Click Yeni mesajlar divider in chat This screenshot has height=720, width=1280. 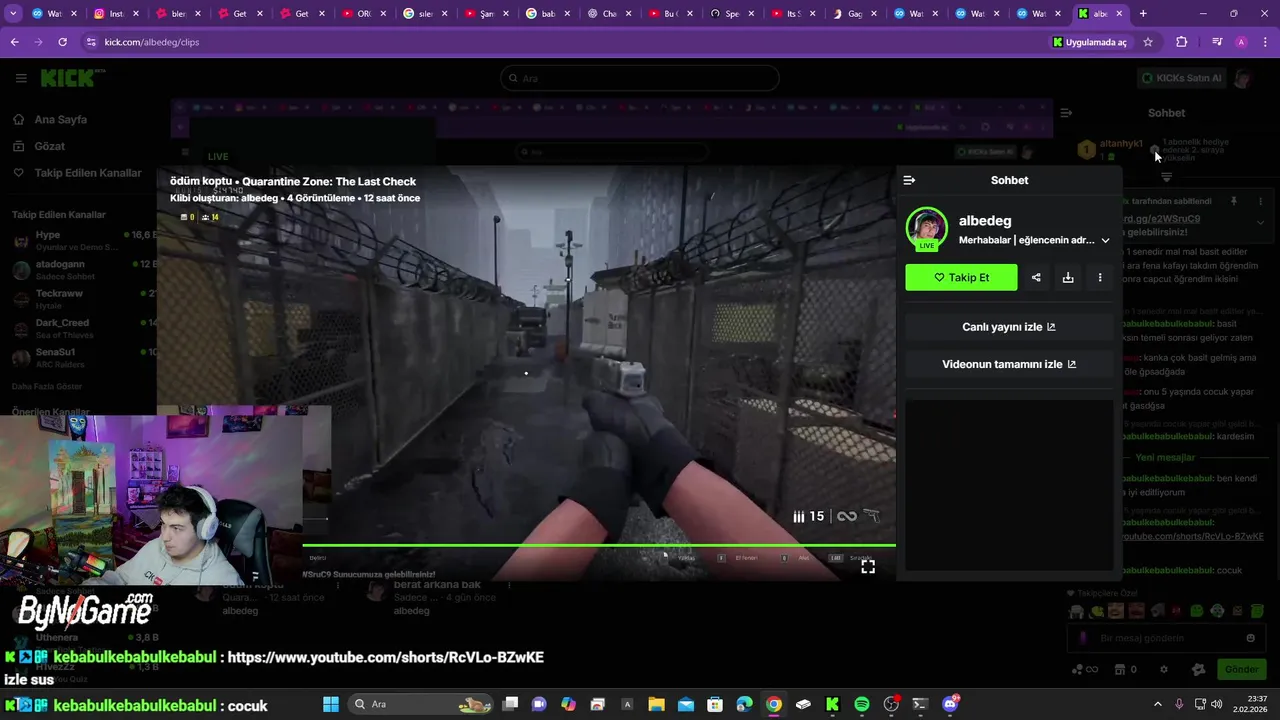click(1165, 457)
